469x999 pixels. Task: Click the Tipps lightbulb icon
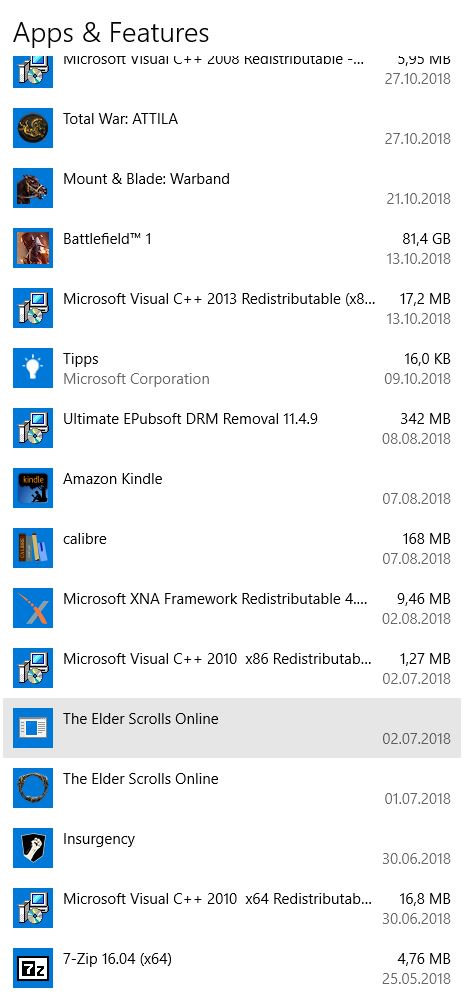click(32, 368)
